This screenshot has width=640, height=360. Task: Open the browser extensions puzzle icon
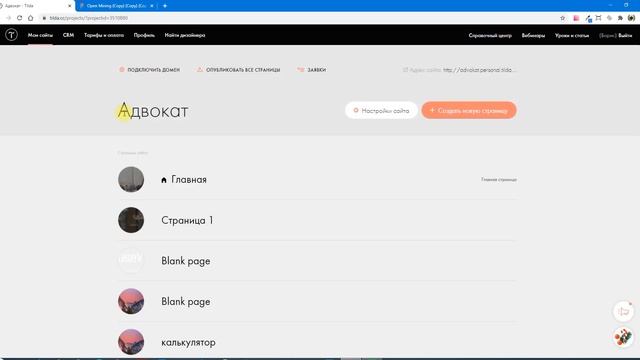(x=620, y=18)
